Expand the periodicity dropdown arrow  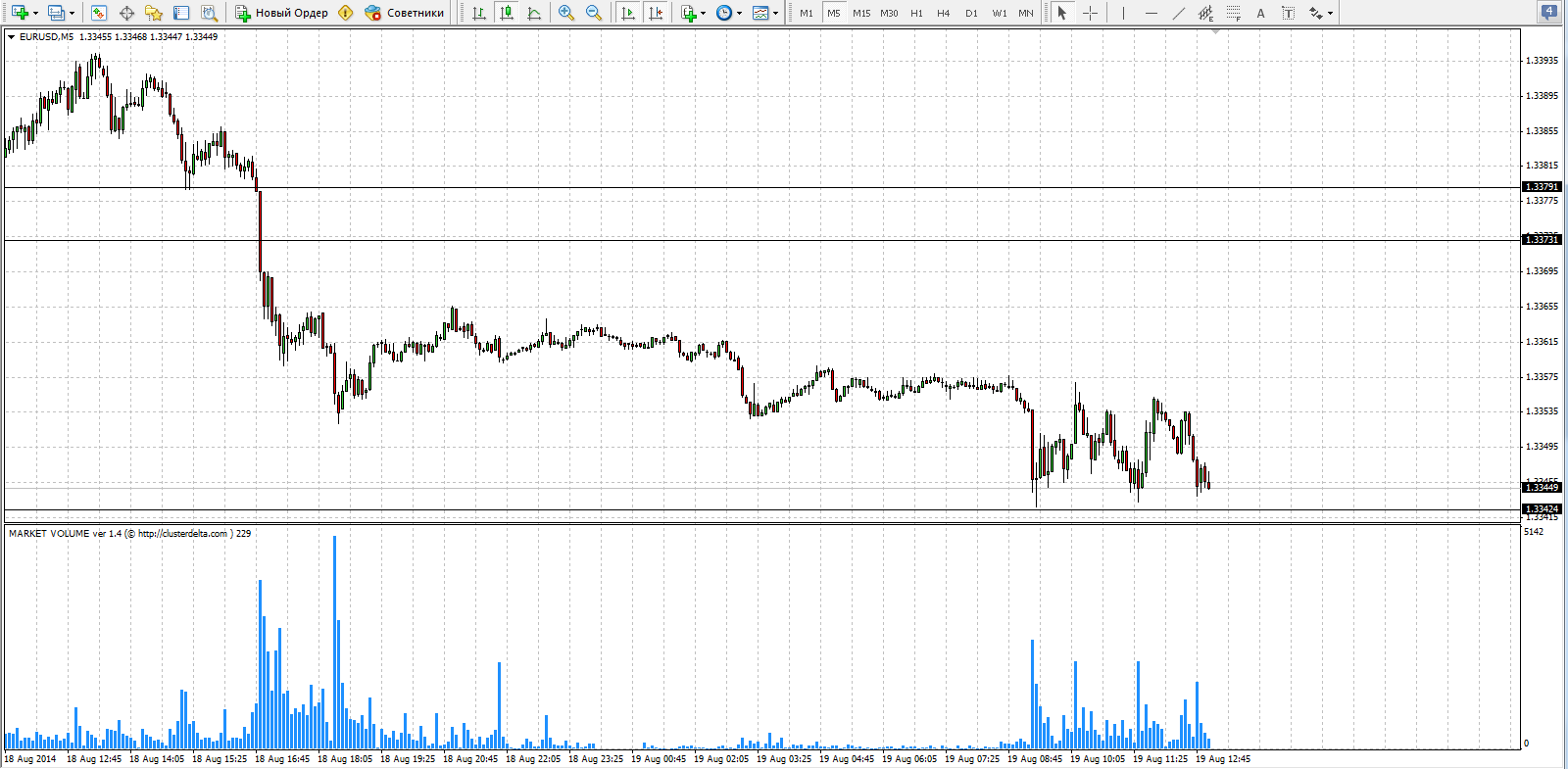(x=739, y=13)
